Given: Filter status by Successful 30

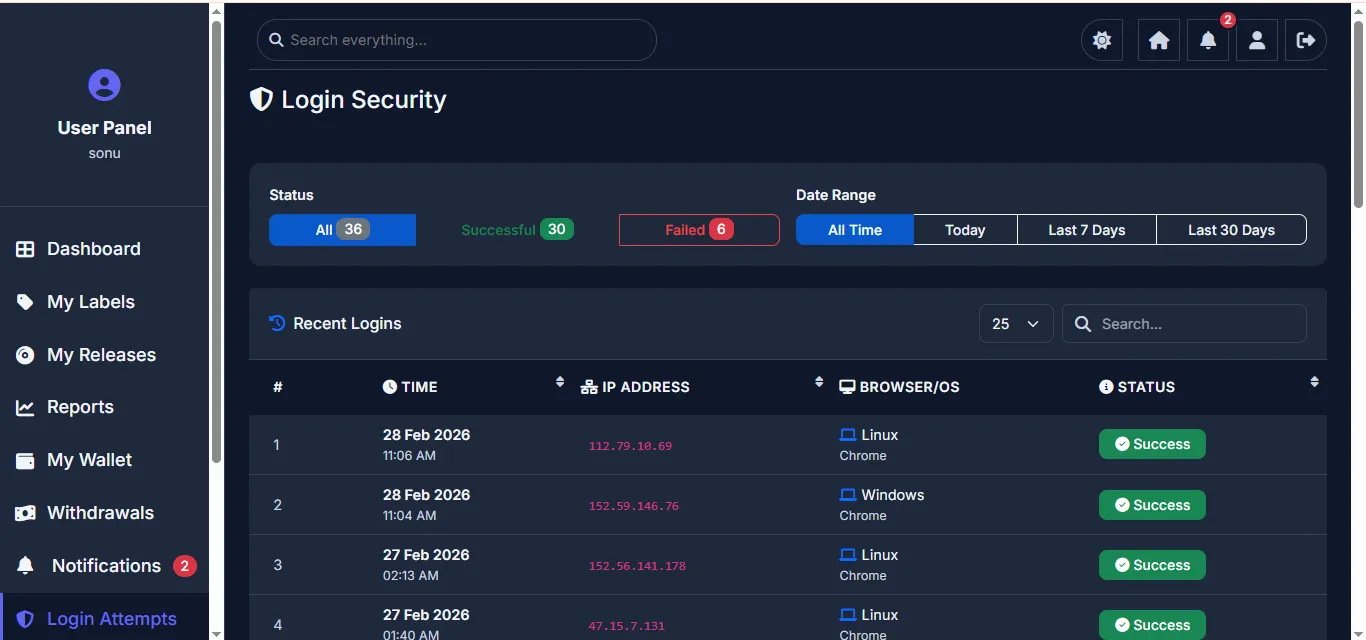Looking at the screenshot, I should click(x=517, y=230).
